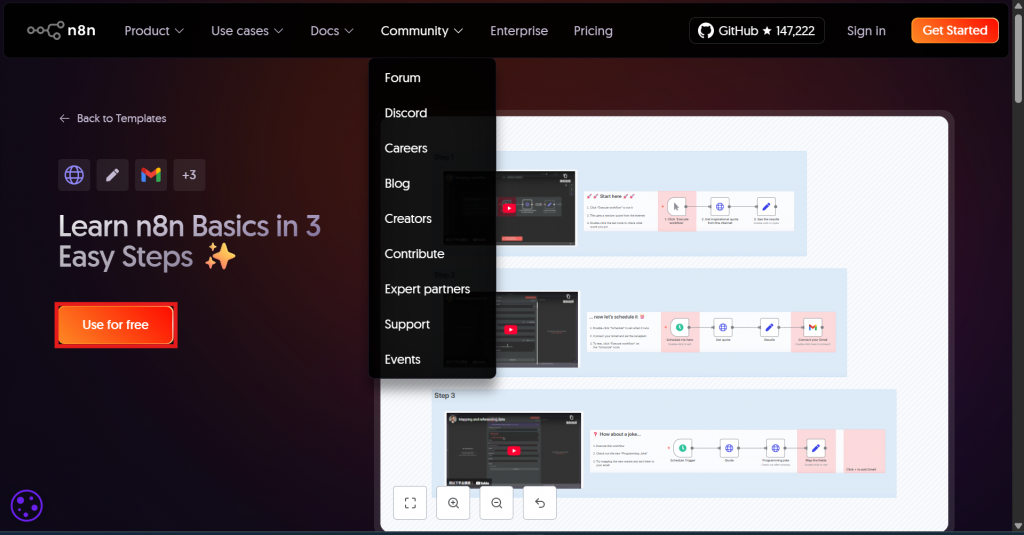1024x535 pixels.
Task: Click the Get Started button
Action: (955, 31)
